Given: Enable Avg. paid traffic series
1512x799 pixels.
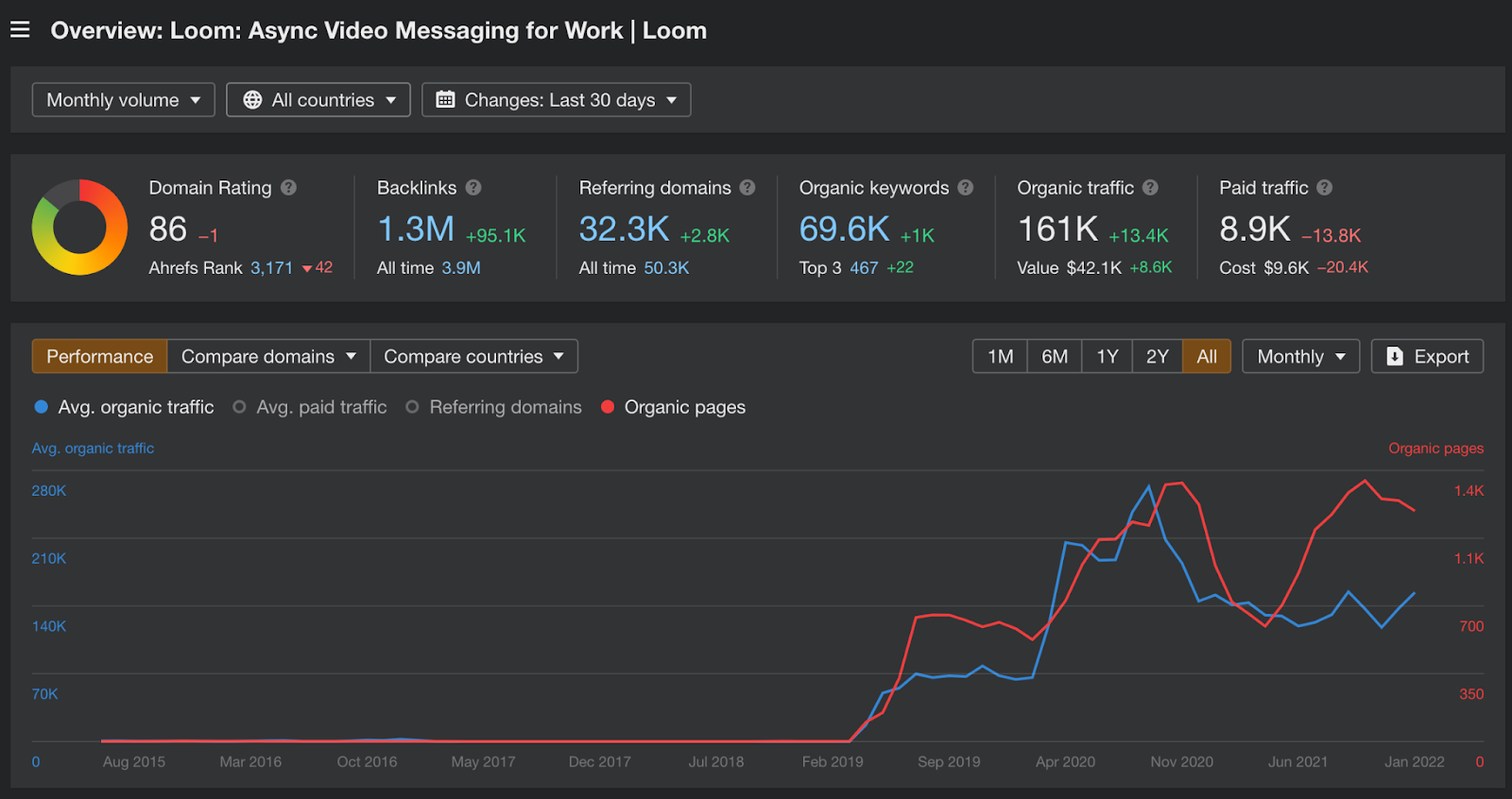Looking at the screenshot, I should coord(310,407).
